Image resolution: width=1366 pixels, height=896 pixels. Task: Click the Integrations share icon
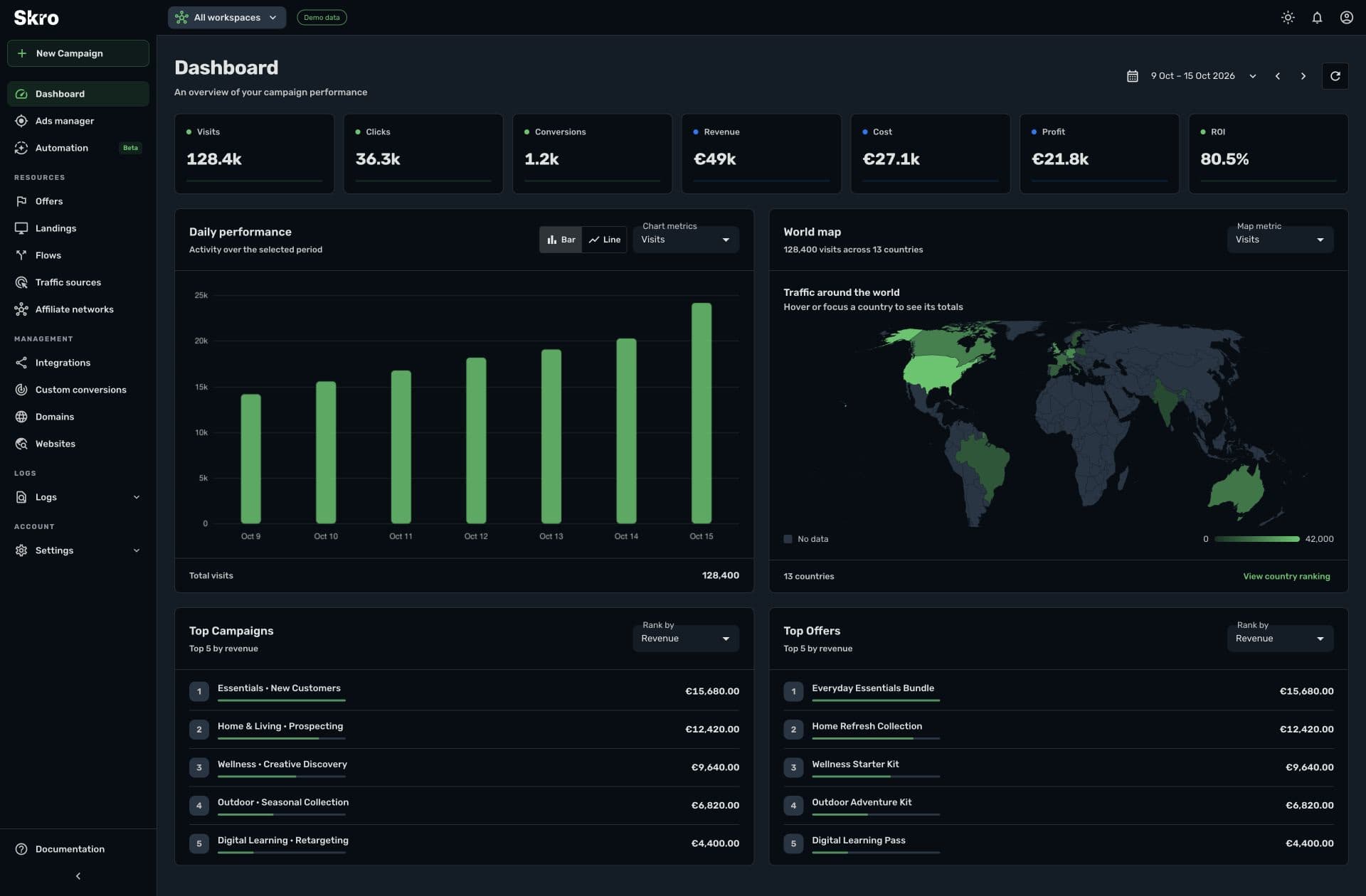click(x=21, y=363)
